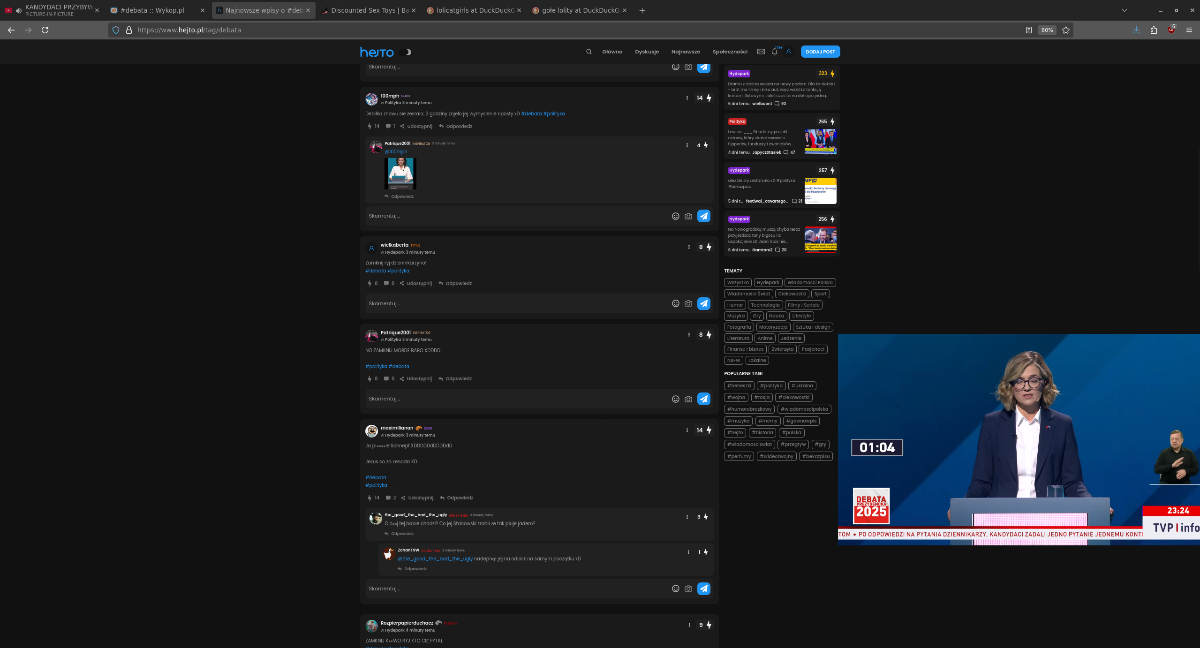
Task: Click the Hejto logo
Action: click(378, 52)
